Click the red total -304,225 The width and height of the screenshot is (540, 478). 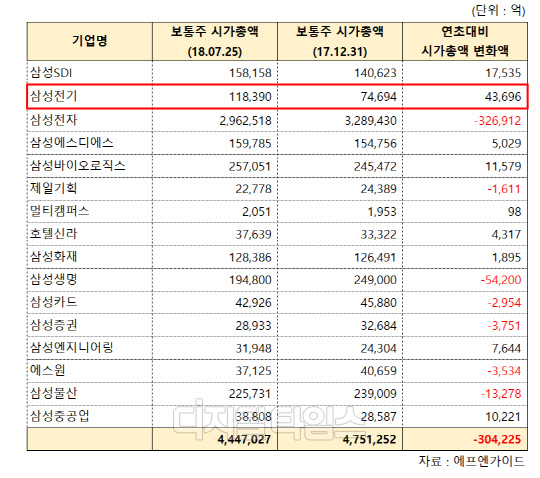pos(497,439)
